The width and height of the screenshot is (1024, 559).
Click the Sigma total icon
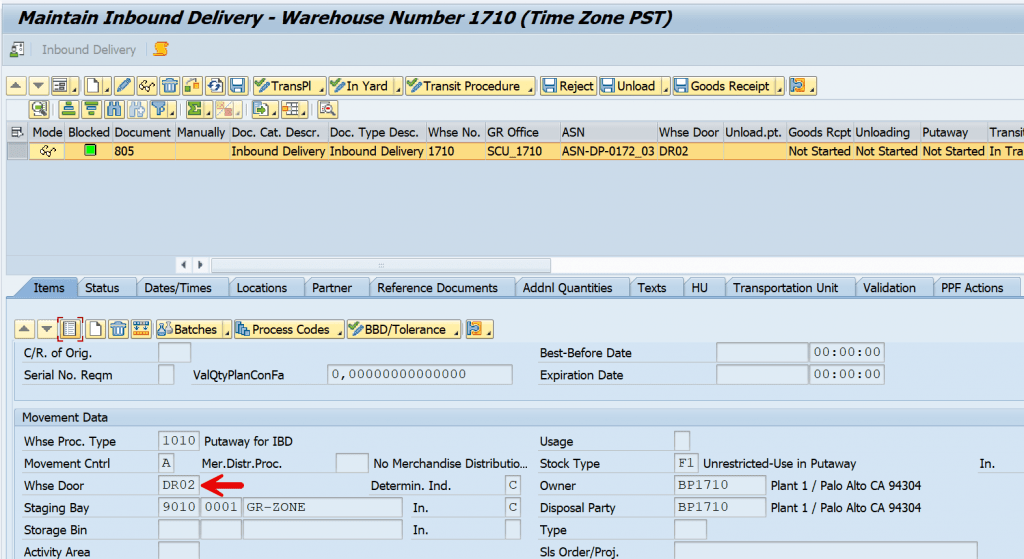pyautogui.click(x=194, y=109)
